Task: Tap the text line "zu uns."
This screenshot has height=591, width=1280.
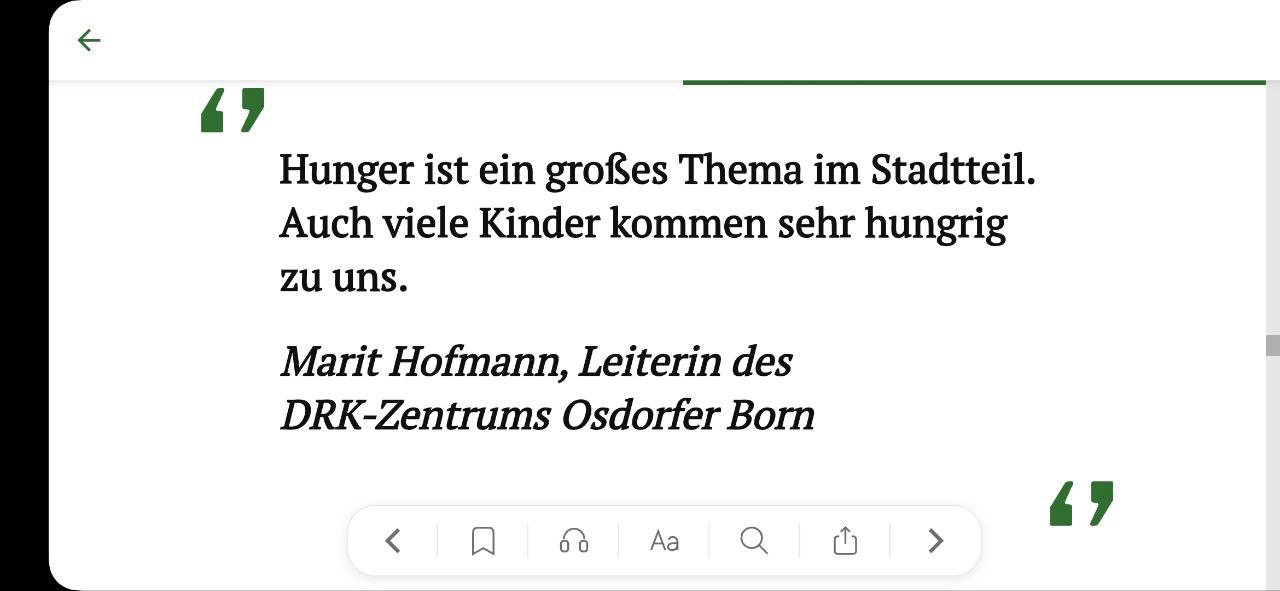Action: tap(344, 279)
